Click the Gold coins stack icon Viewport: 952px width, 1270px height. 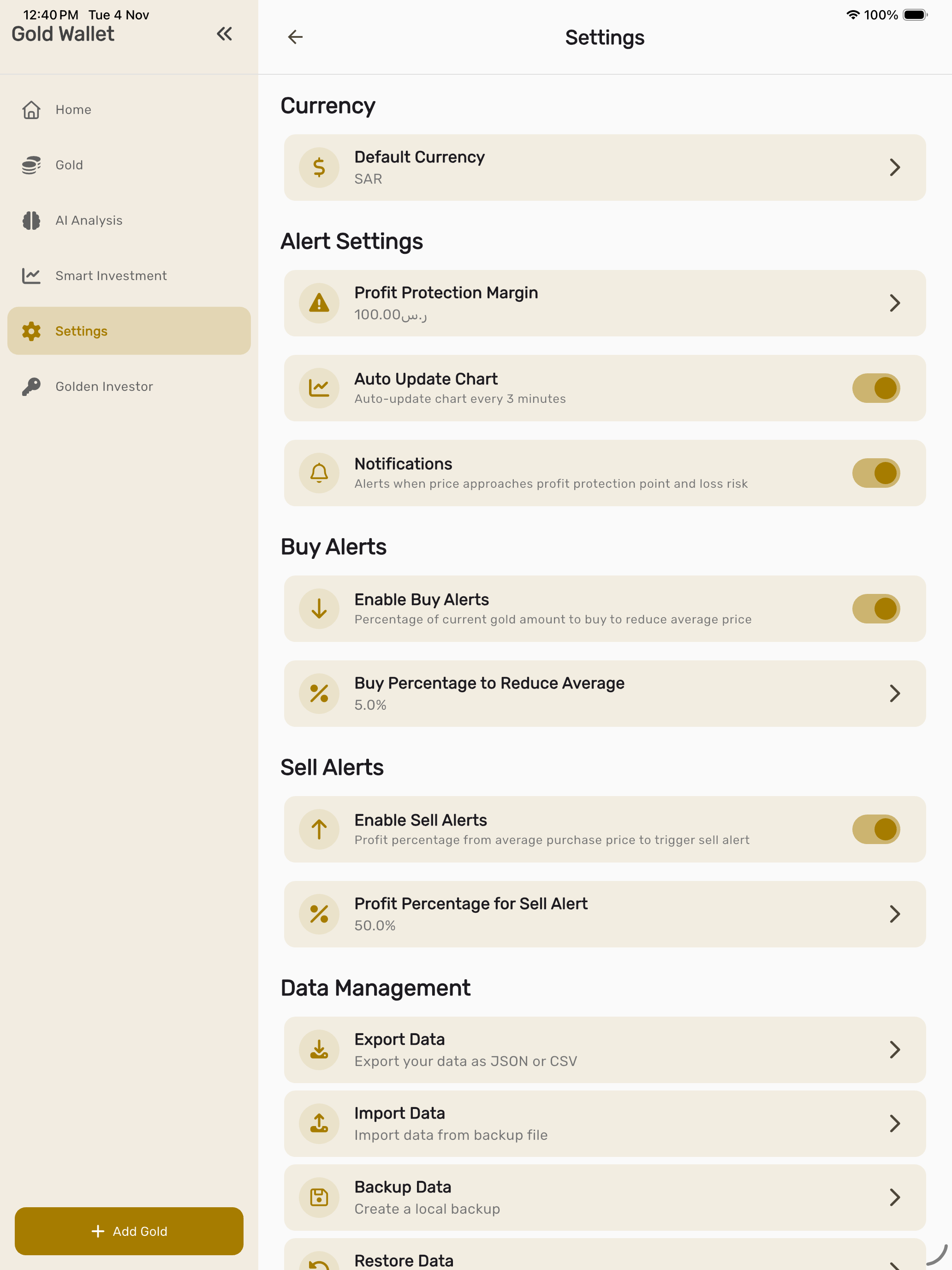tap(31, 165)
